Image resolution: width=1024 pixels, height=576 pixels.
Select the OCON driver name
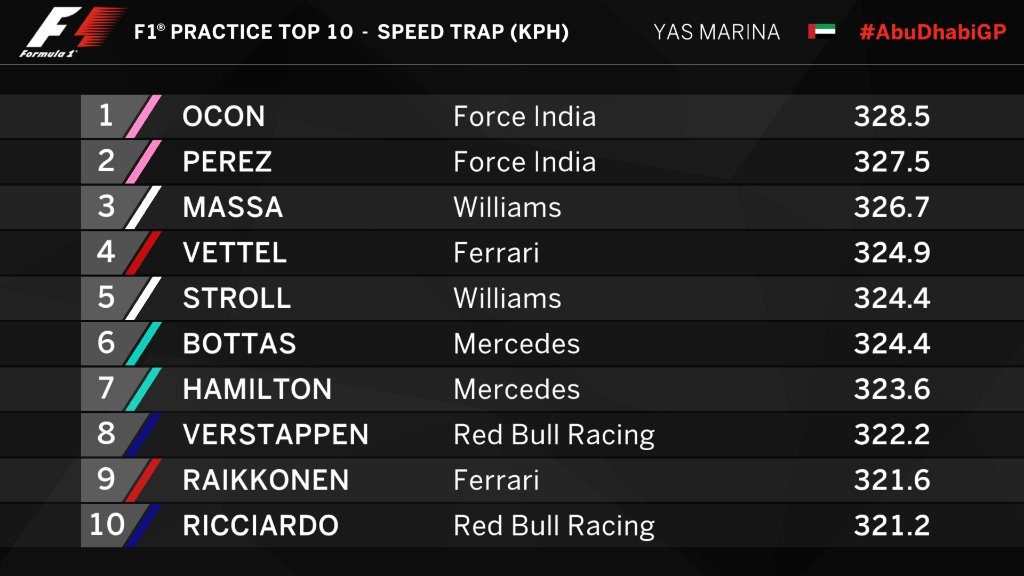point(223,116)
